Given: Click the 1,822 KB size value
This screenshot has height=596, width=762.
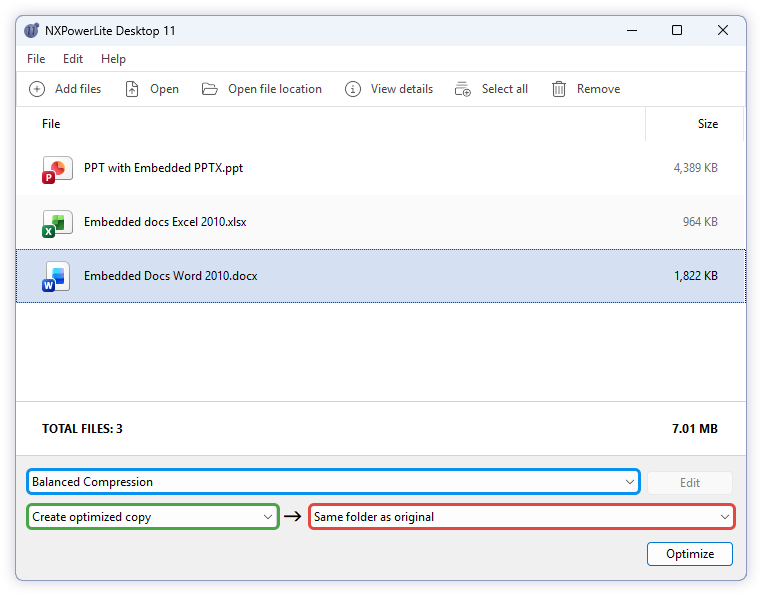Looking at the screenshot, I should point(695,276).
